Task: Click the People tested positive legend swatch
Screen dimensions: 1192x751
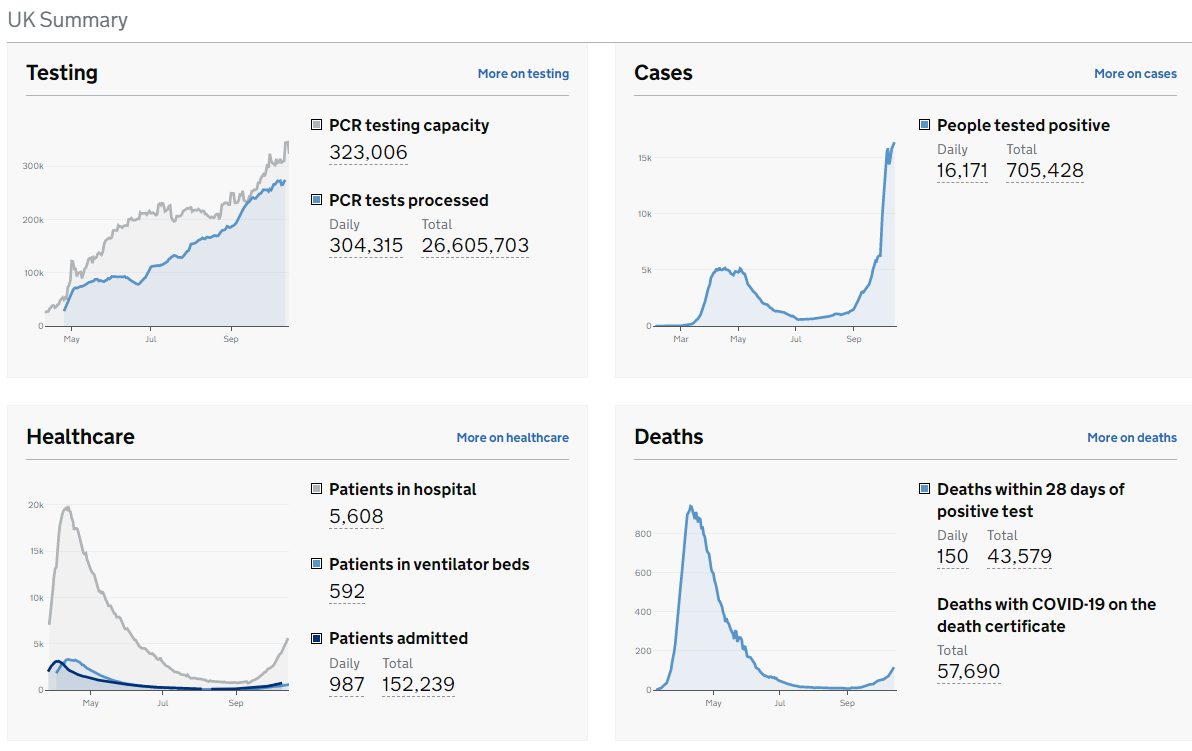Action: click(925, 125)
